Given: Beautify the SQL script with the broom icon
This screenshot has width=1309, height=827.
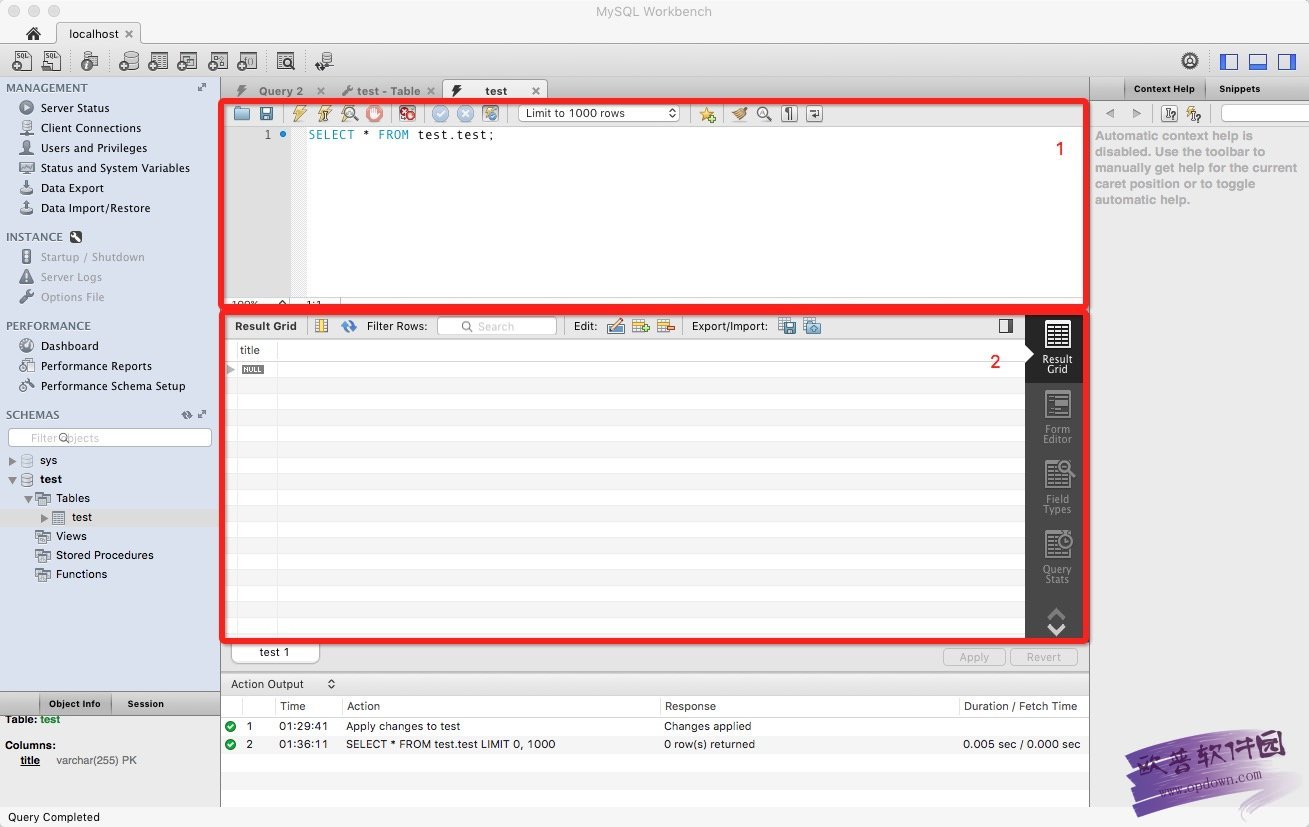Looking at the screenshot, I should [x=739, y=113].
